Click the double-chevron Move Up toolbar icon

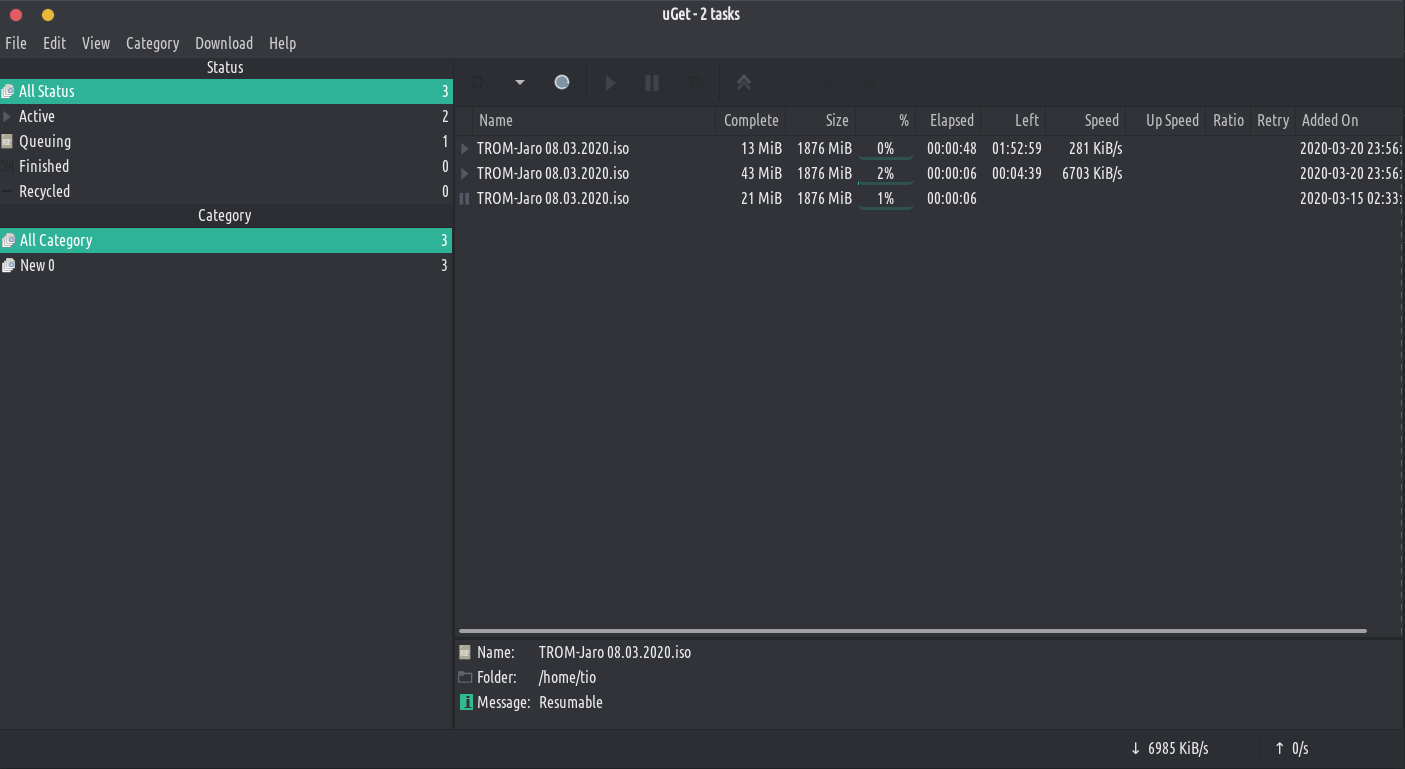point(744,83)
